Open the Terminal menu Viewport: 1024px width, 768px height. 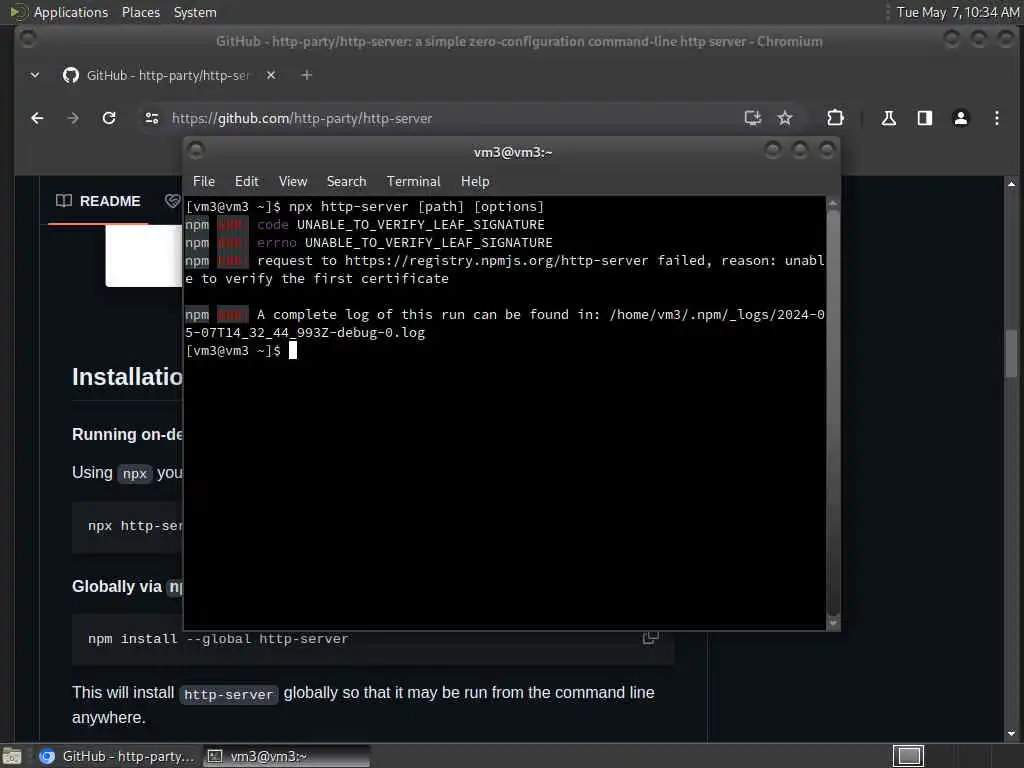[413, 182]
